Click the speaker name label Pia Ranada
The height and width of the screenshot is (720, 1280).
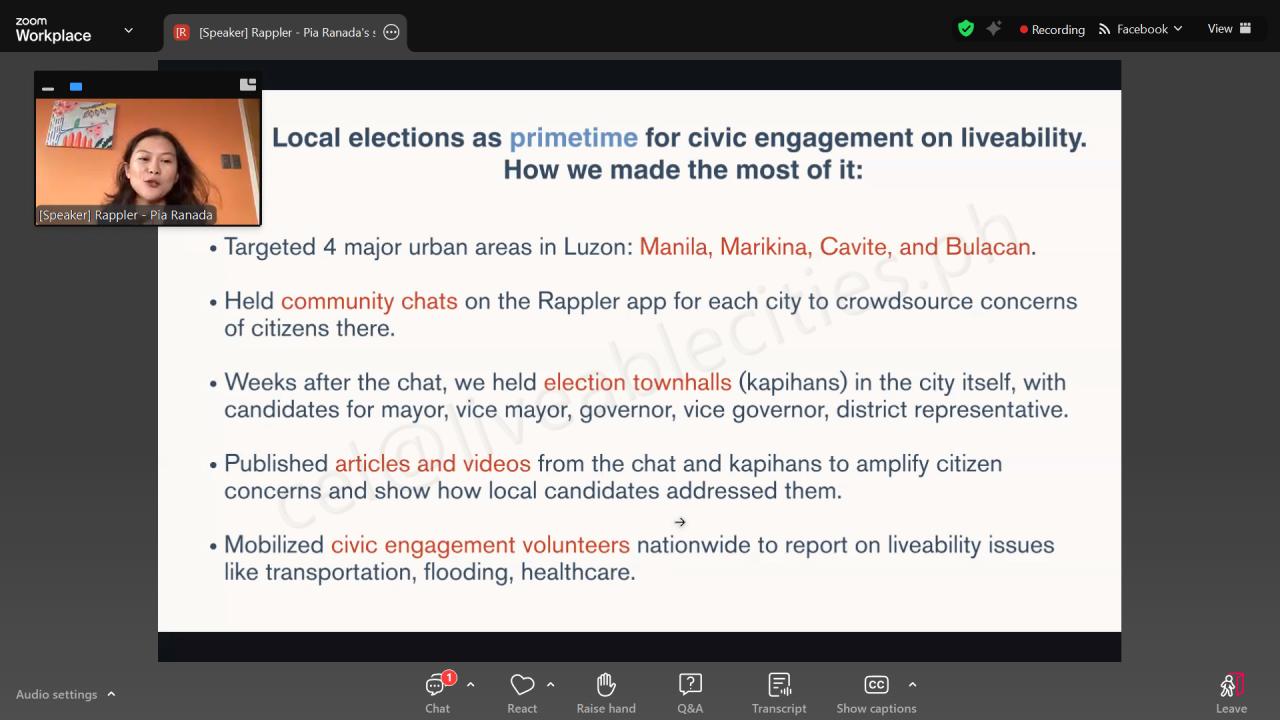(x=126, y=215)
